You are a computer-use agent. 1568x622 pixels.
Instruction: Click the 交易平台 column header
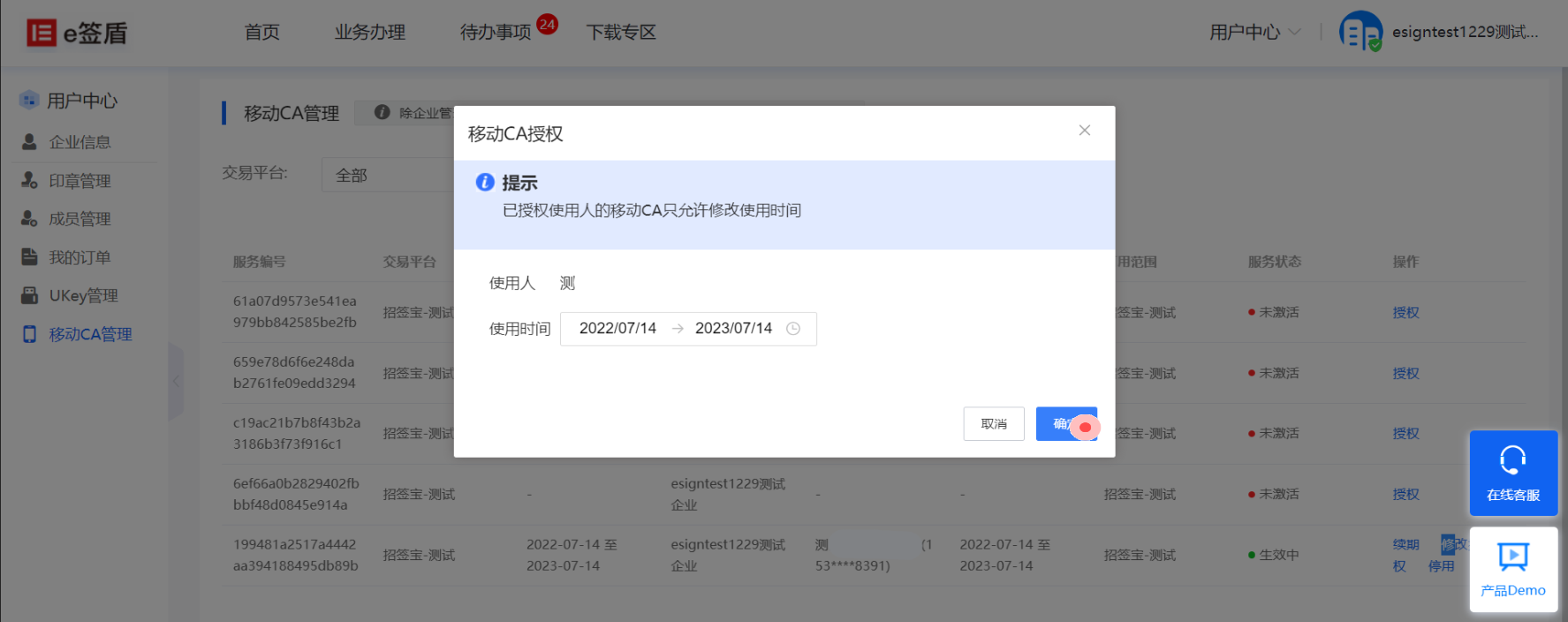[410, 262]
